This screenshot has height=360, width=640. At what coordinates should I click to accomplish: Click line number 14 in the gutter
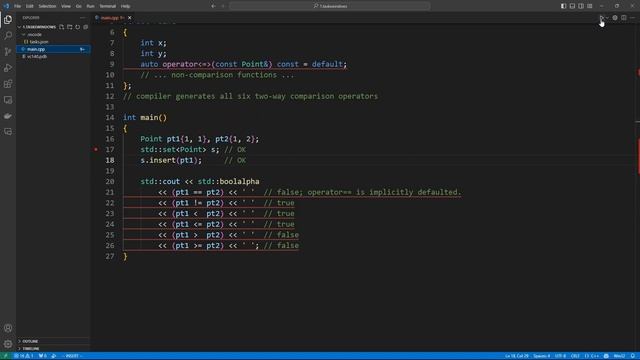pyautogui.click(x=110, y=118)
